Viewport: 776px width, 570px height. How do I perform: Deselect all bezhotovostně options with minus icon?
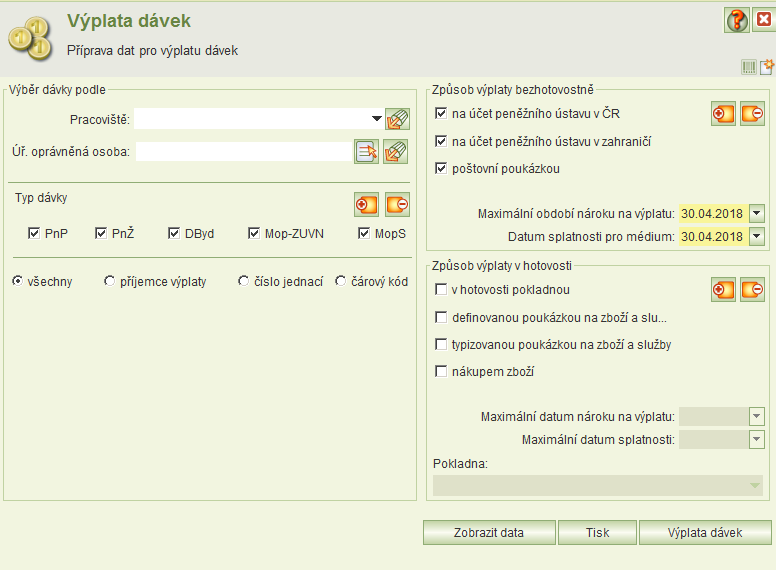[x=753, y=114]
